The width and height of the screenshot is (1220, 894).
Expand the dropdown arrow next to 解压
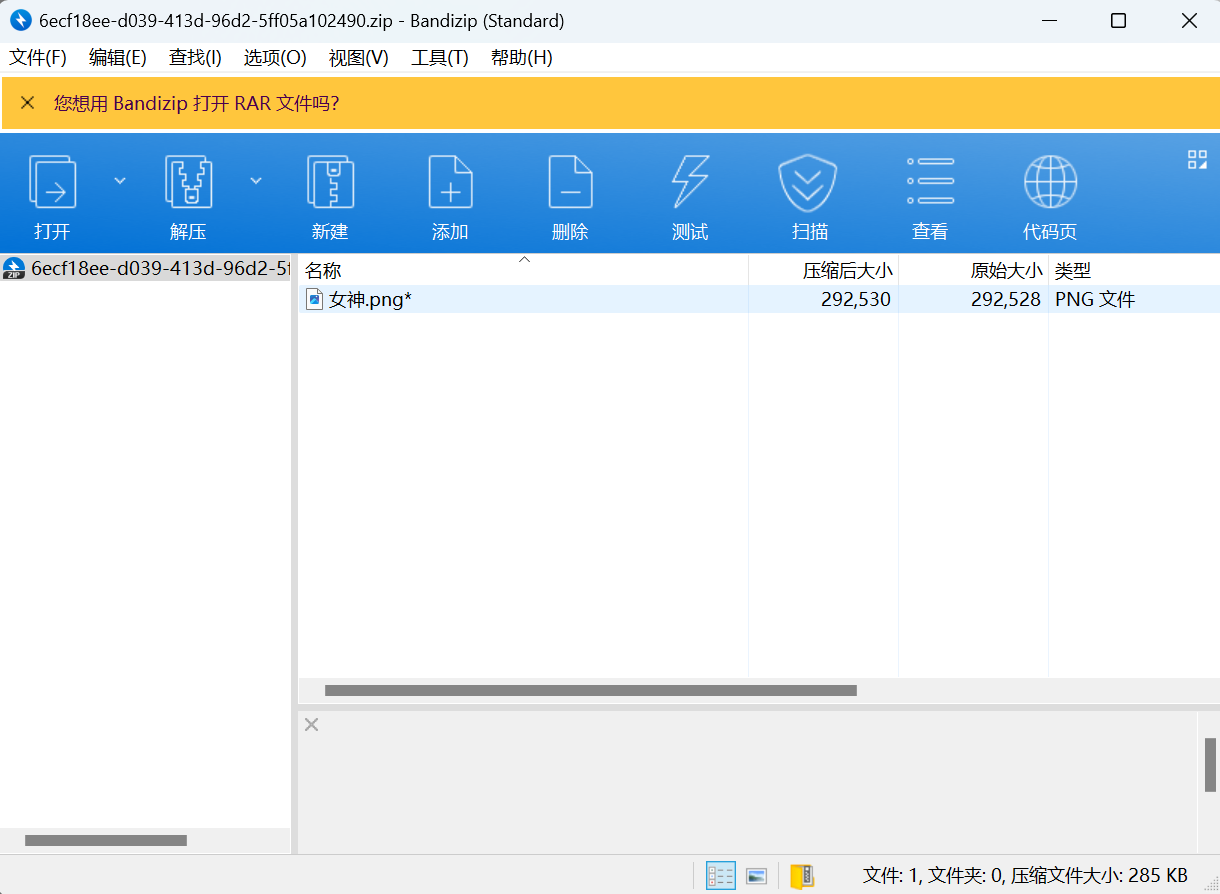click(256, 181)
